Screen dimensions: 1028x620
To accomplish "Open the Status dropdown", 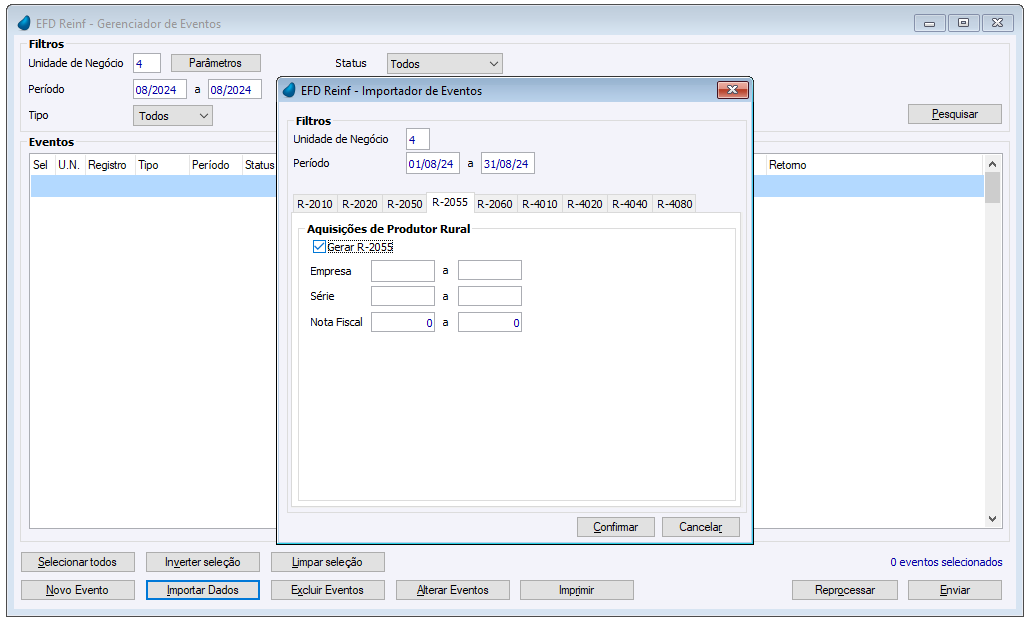I will click(445, 64).
